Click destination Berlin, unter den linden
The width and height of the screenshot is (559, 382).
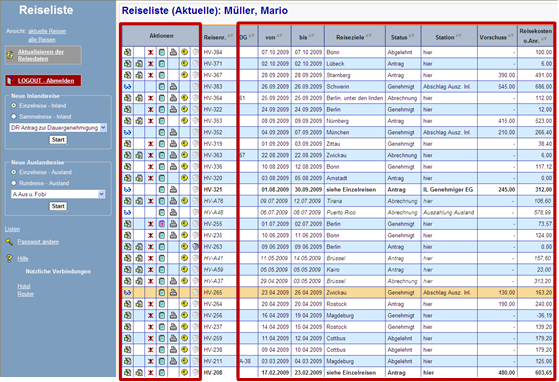pos(354,98)
